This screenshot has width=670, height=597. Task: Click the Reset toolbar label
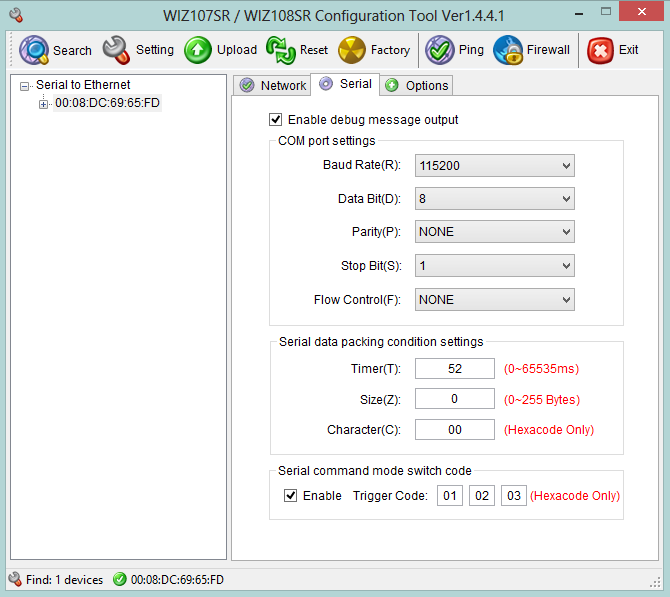(x=314, y=50)
